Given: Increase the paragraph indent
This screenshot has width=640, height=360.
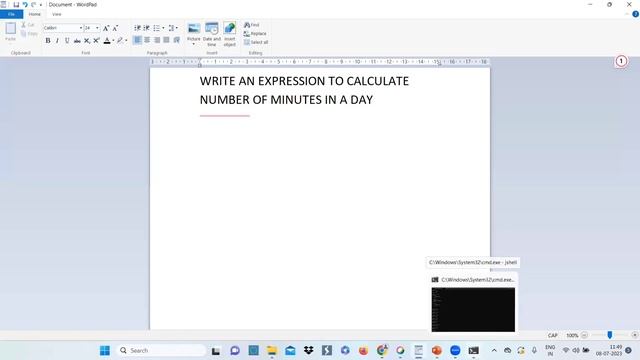Looking at the screenshot, I should (x=147, y=28).
